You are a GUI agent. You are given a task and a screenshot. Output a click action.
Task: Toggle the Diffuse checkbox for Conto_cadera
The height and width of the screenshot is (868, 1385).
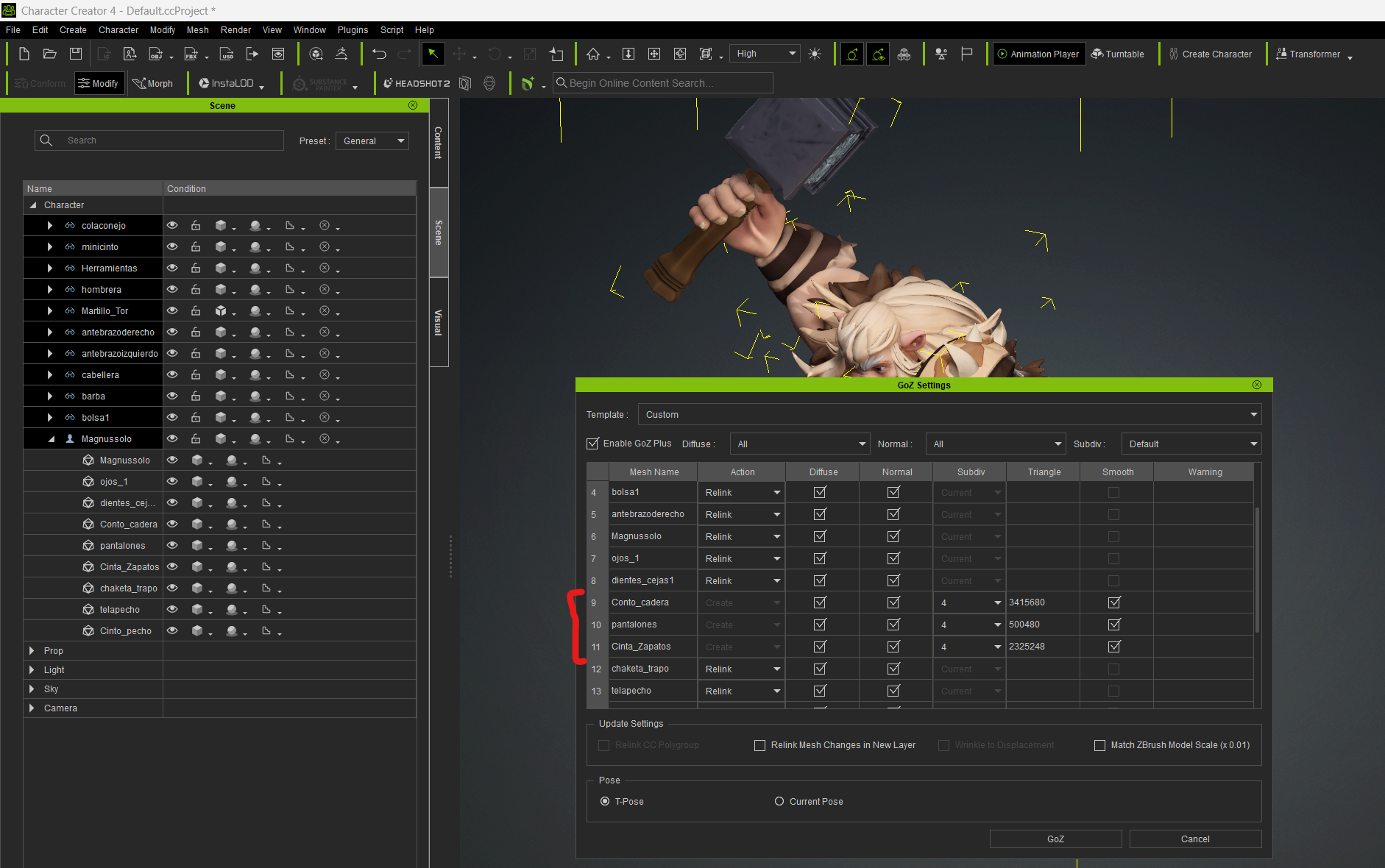click(820, 602)
